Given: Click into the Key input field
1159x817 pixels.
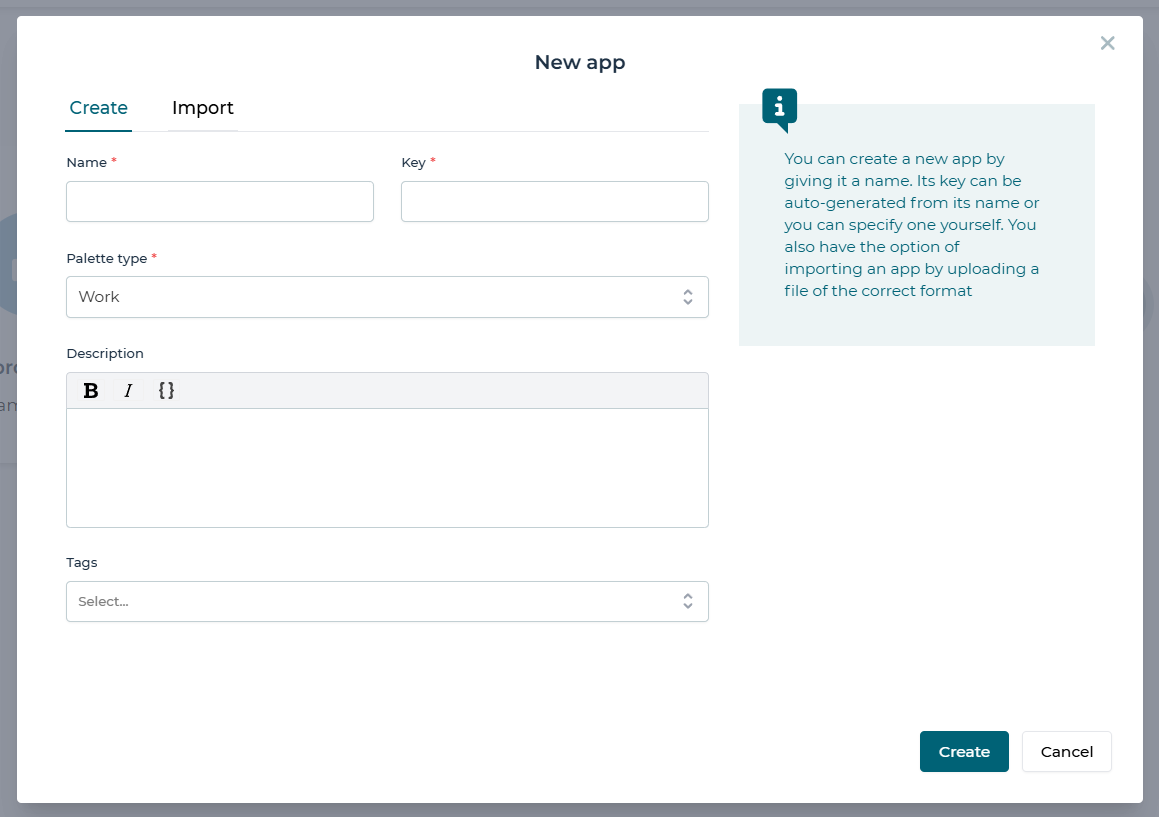Looking at the screenshot, I should [x=554, y=201].
